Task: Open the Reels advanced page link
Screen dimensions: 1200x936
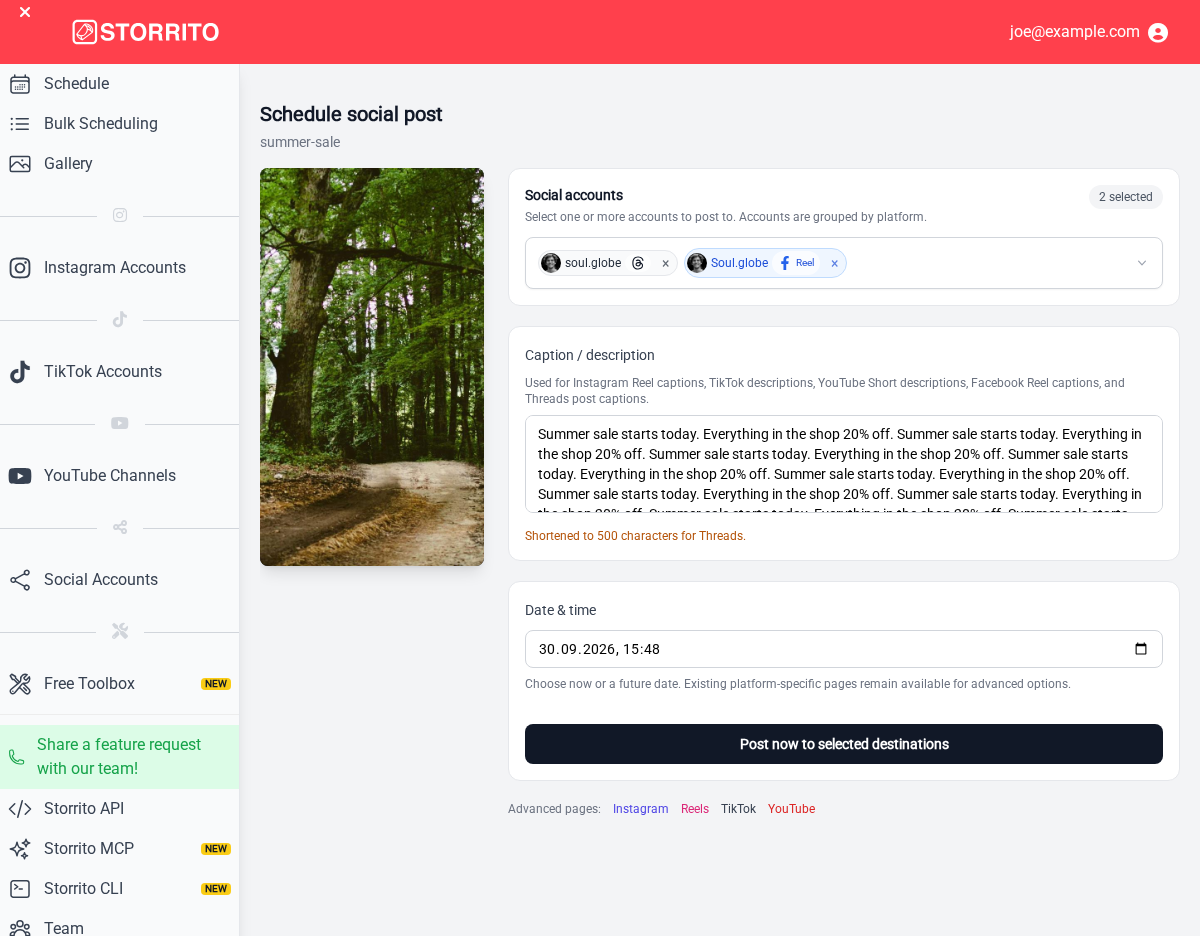Action: [x=695, y=809]
